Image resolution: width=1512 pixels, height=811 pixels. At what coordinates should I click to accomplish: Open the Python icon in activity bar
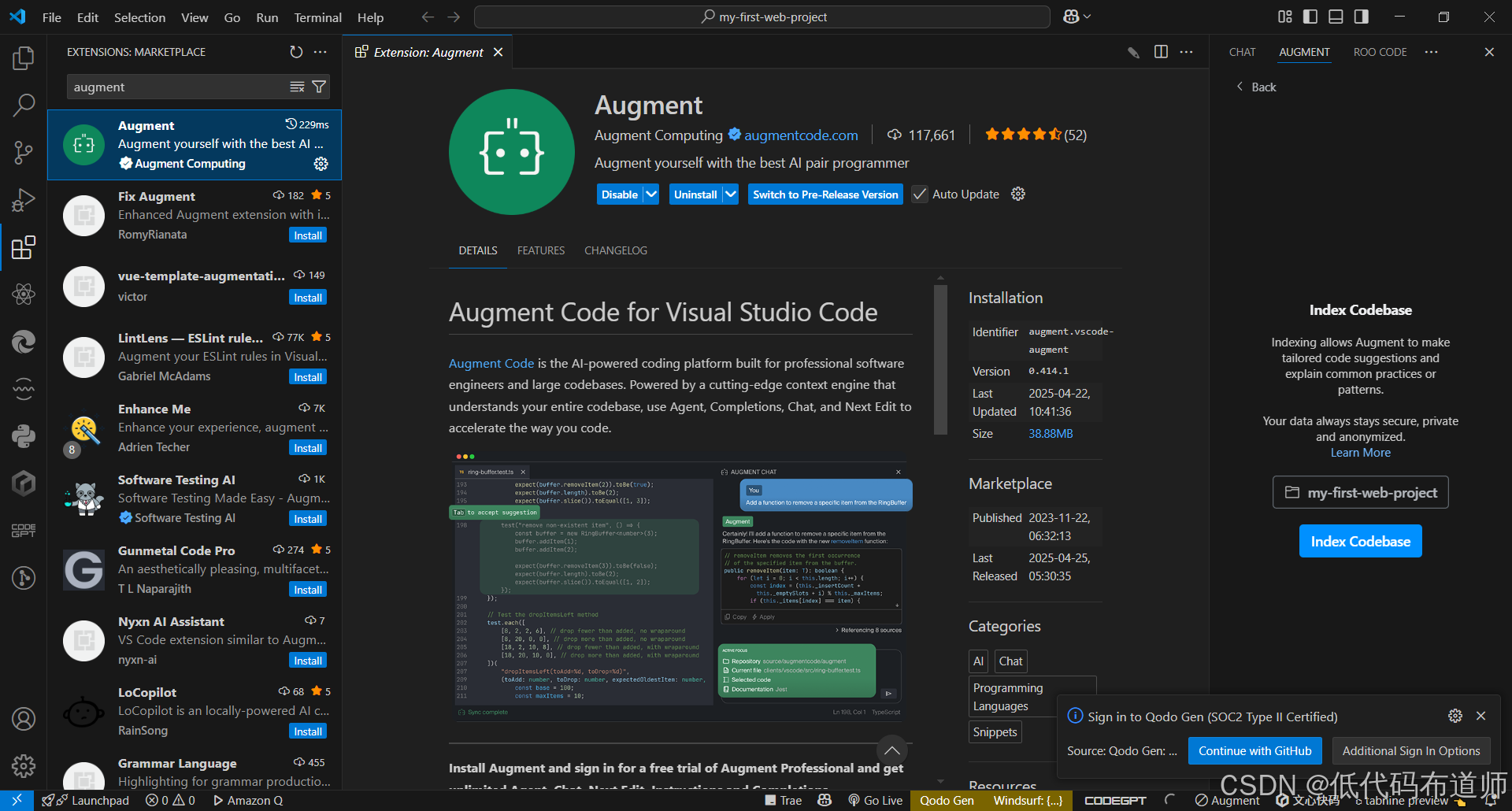point(24,435)
